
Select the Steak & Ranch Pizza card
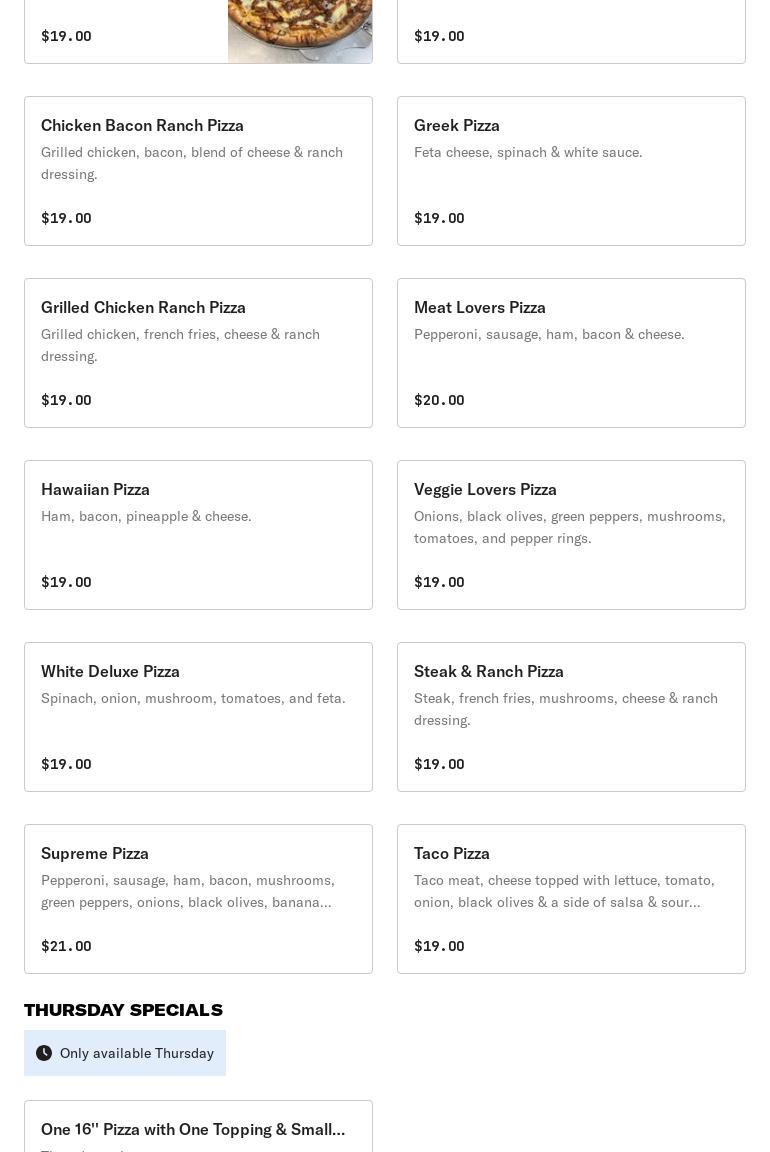(572, 717)
